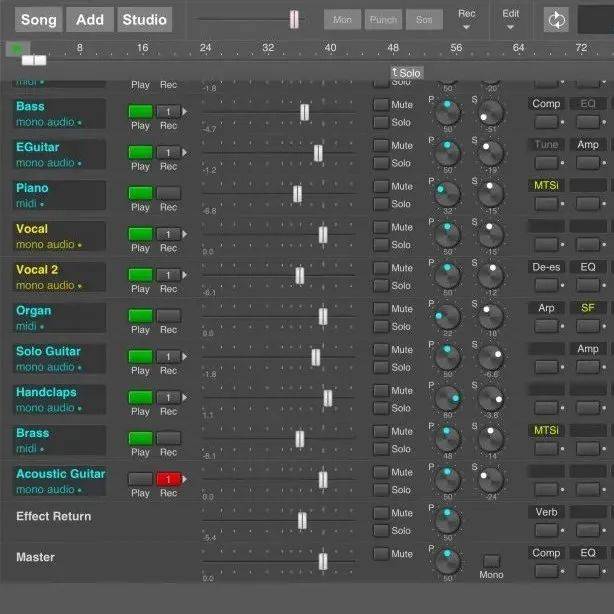Expand Vocal 2 track input arrow
The height and width of the screenshot is (614, 614).
tap(184, 275)
